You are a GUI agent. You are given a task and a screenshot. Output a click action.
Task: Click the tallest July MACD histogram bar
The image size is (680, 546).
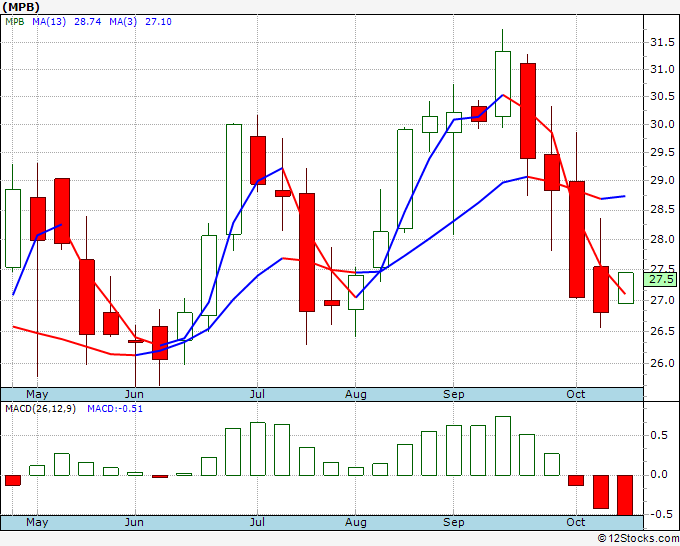click(x=258, y=449)
